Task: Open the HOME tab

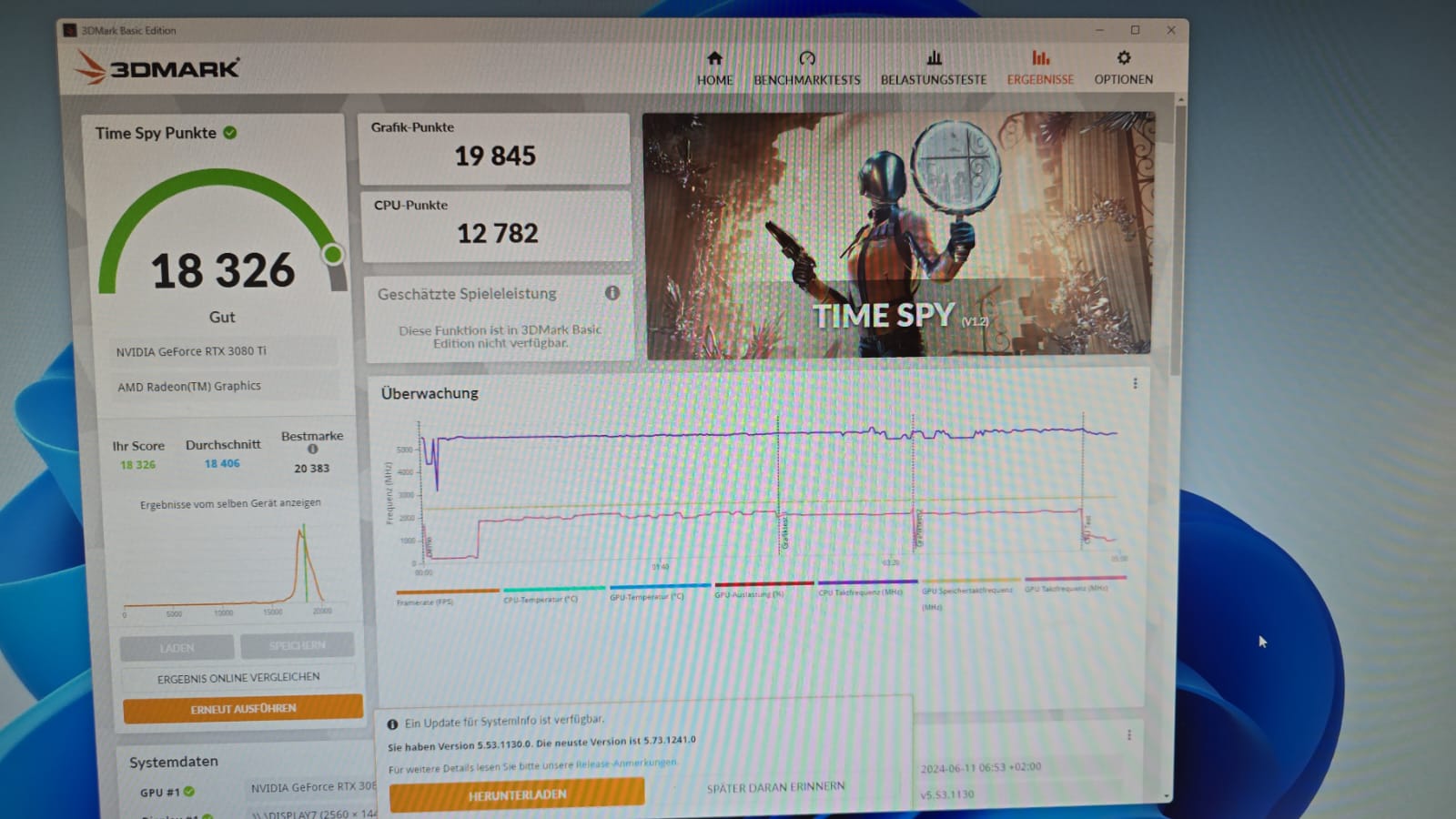Action: pos(714,69)
